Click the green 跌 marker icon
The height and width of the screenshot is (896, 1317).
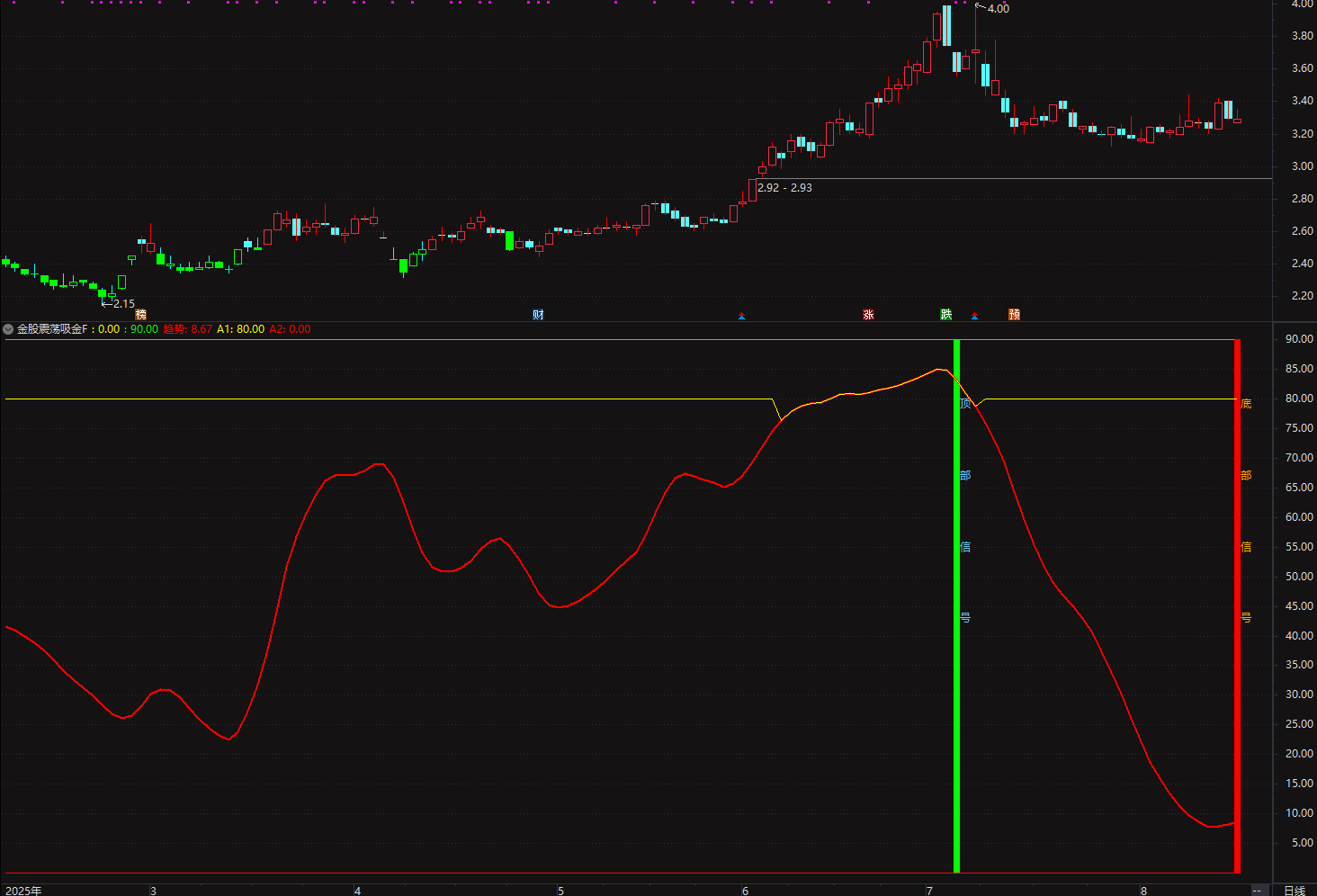pos(946,315)
